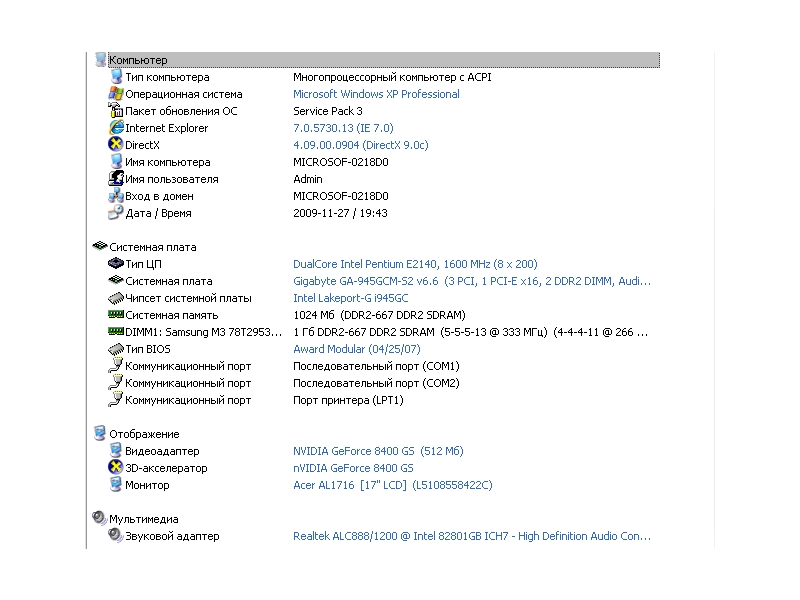This screenshot has height=600, width=800.
Task: Select the Service Pack 3 value
Action: click(328, 111)
